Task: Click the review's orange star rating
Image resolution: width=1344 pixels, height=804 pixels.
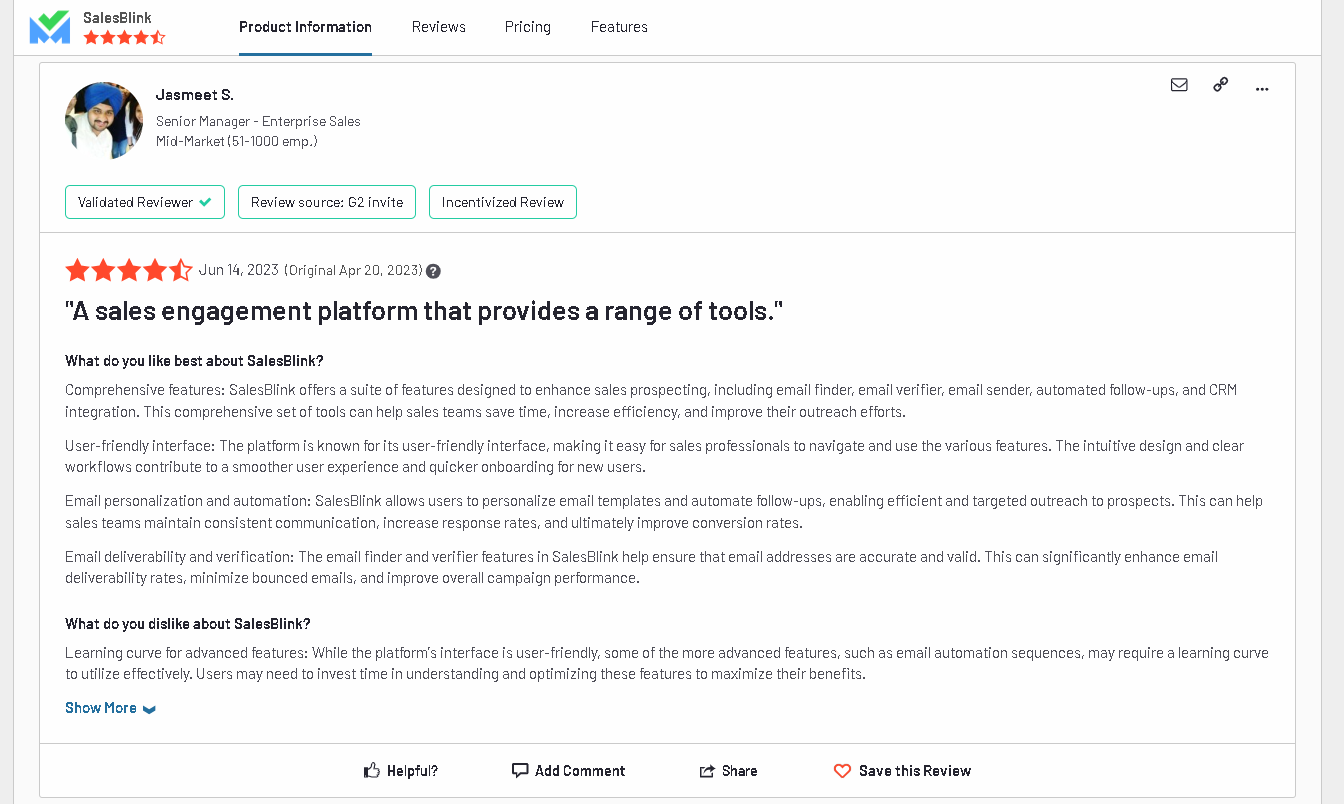Action: pyautogui.click(x=129, y=270)
